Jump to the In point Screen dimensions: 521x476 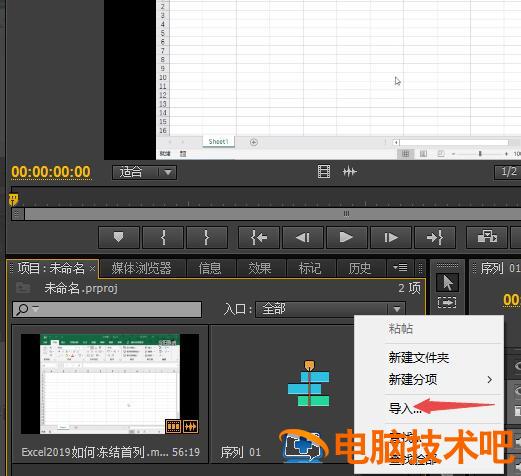[x=259, y=237]
